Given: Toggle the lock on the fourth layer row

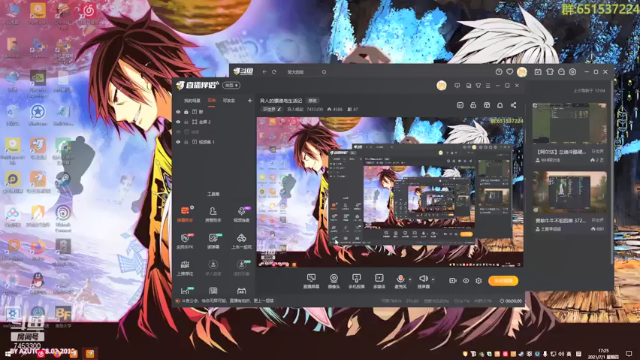Looking at the screenshot, I should tap(186, 142).
